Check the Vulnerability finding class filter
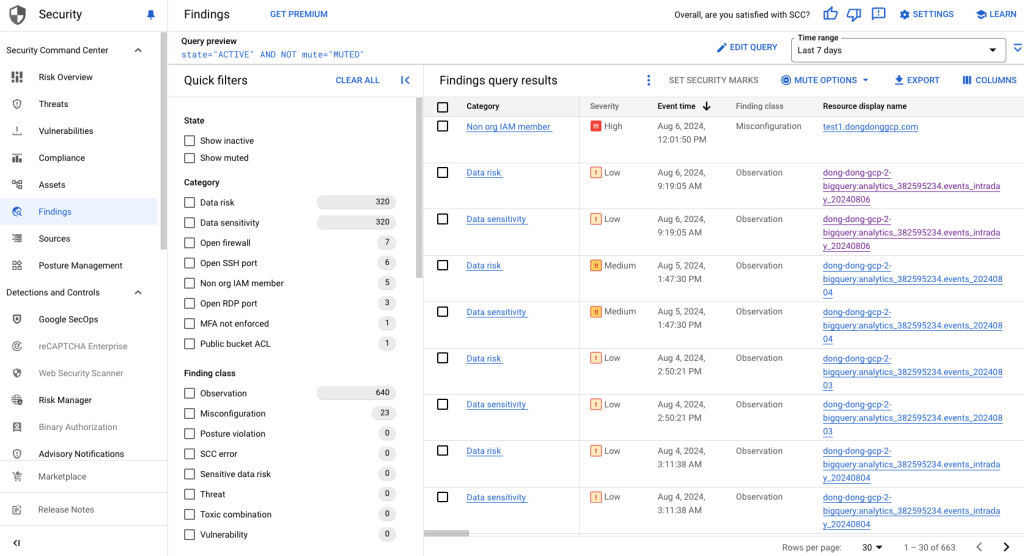 pos(189,534)
